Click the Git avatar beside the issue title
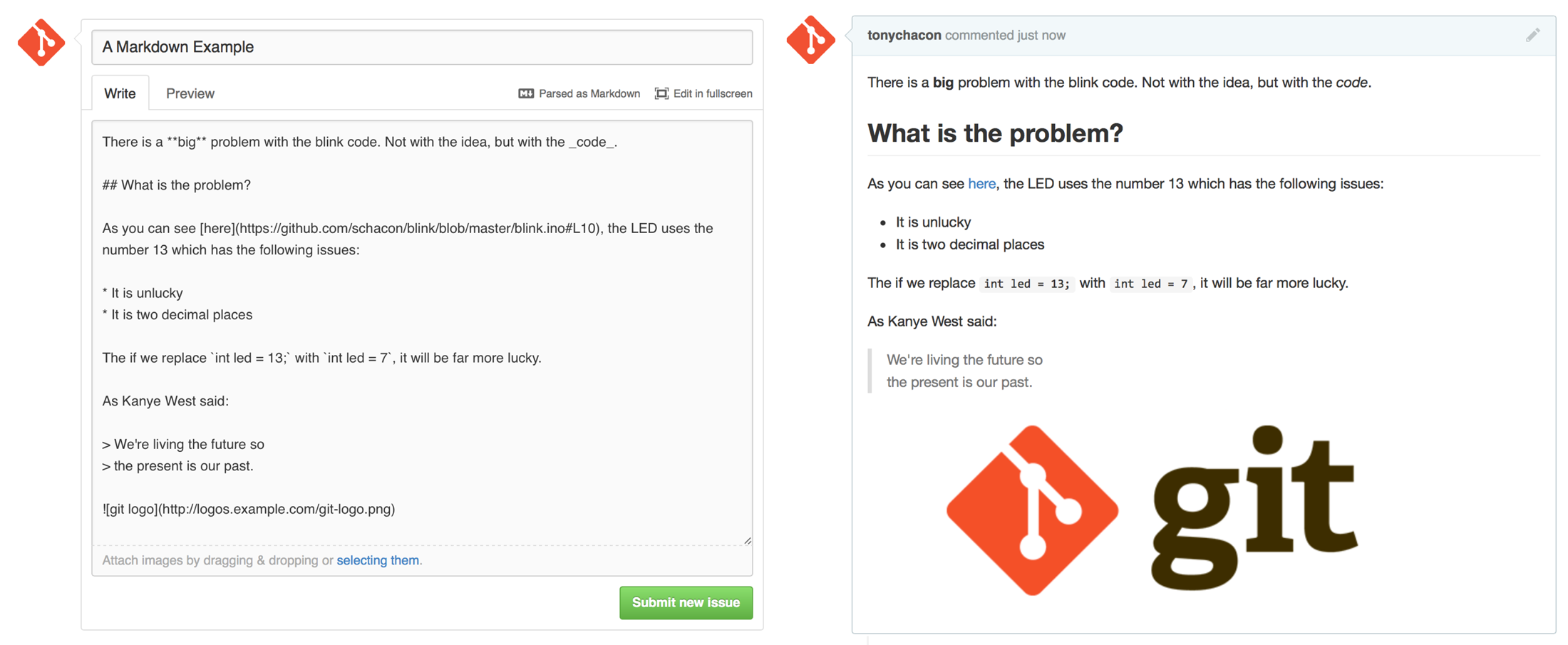Viewport: 1568px width, 645px height. [41, 43]
